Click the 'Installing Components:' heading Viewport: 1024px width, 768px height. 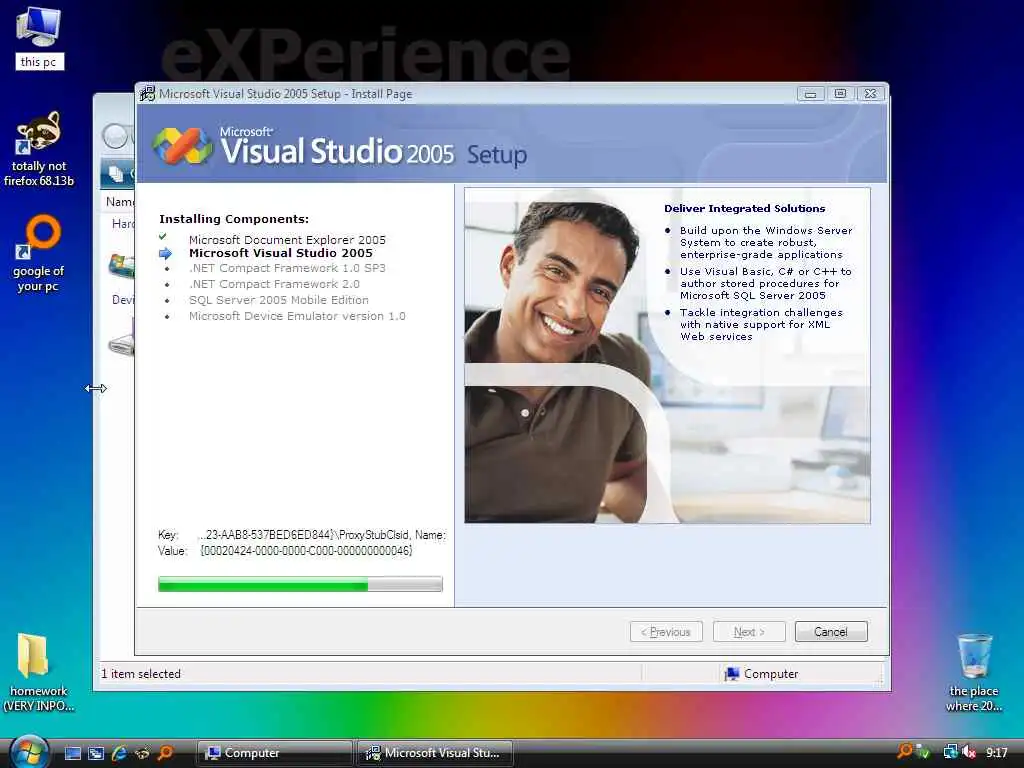tap(234, 219)
